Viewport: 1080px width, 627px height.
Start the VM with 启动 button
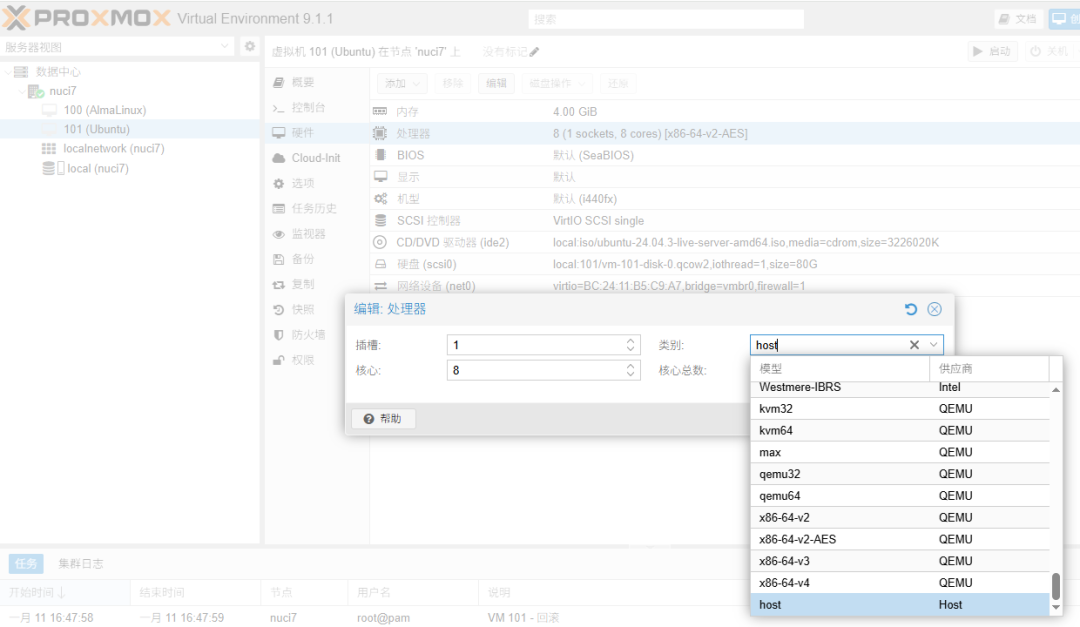point(993,52)
